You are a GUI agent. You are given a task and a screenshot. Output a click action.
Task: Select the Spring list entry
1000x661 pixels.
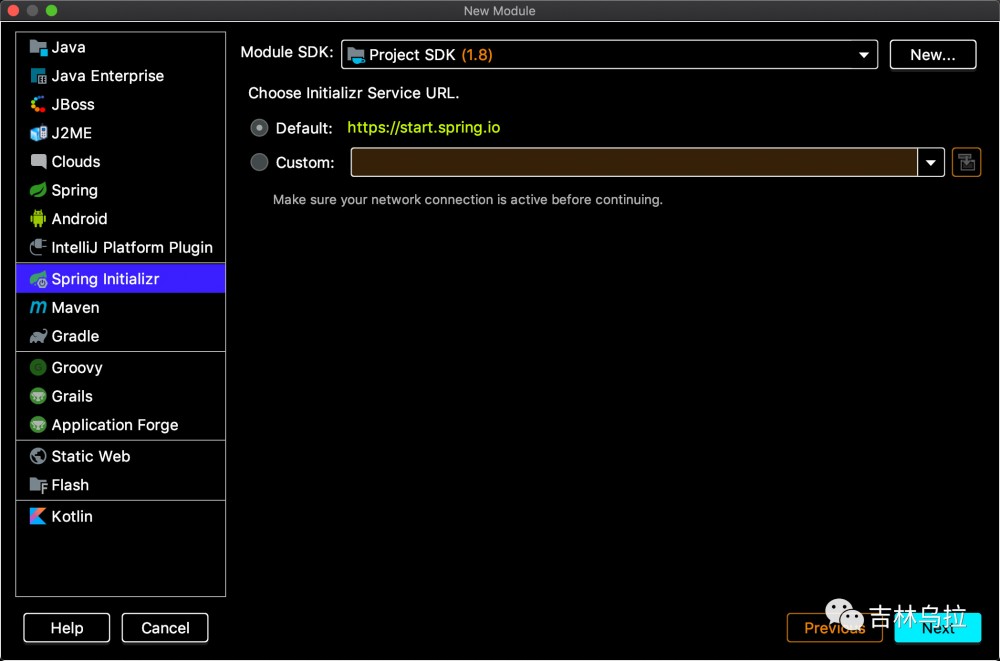coord(121,190)
